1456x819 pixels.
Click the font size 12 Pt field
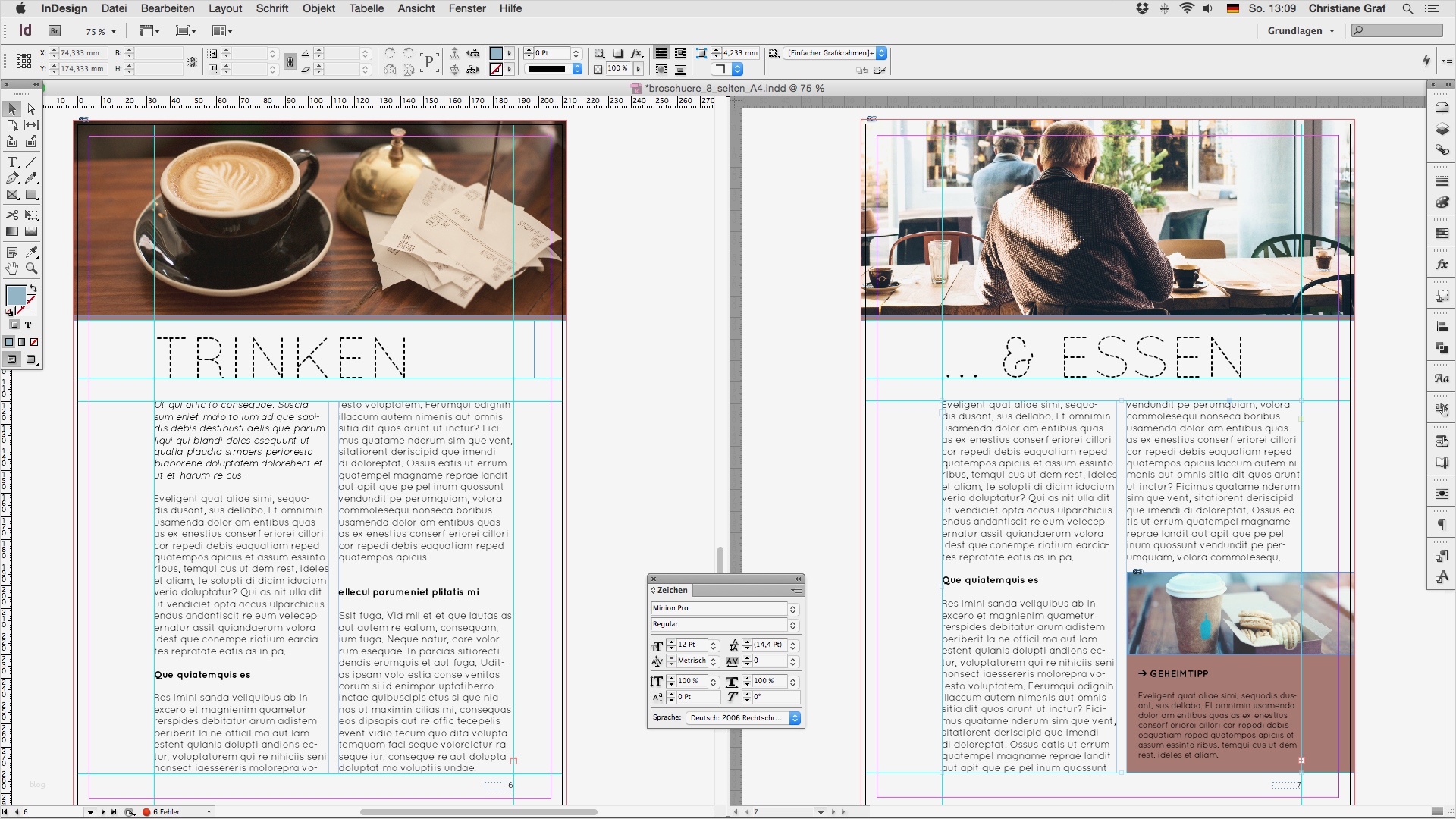[x=692, y=645]
